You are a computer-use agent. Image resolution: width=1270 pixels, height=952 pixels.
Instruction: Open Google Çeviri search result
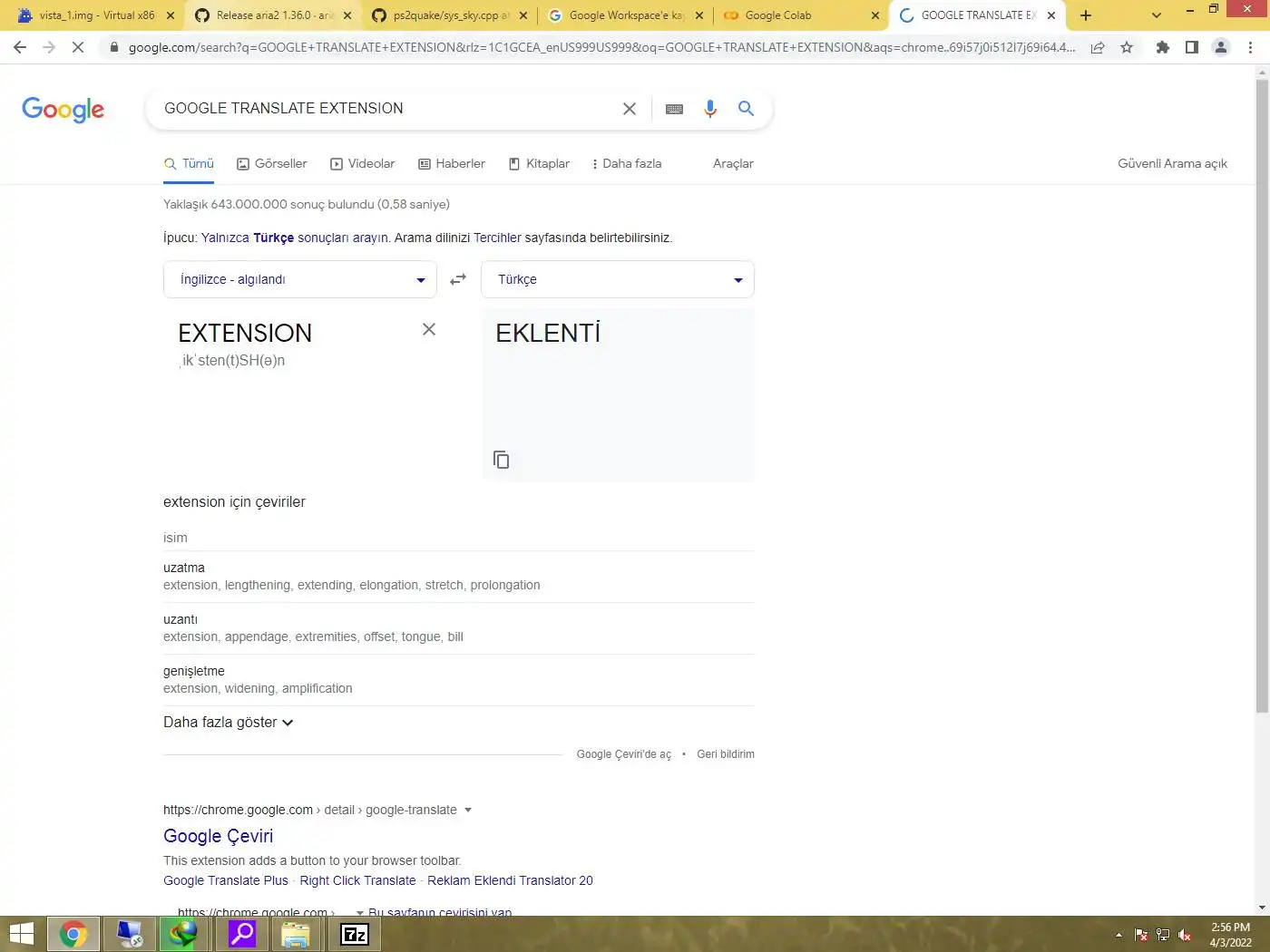point(218,836)
